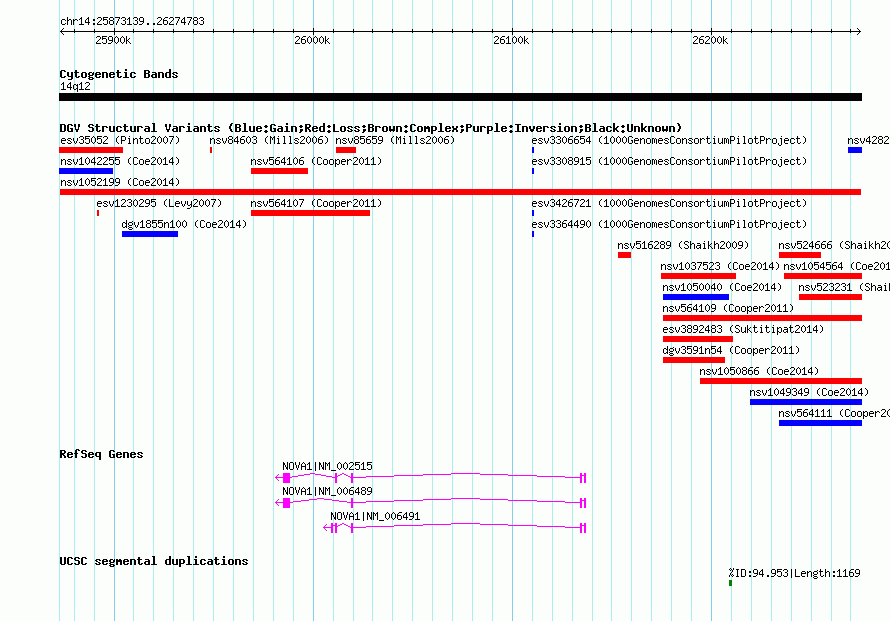This screenshot has width=890, height=621.
Task: Click the nsv4282 blue bar at right edge
Action: tap(855, 150)
